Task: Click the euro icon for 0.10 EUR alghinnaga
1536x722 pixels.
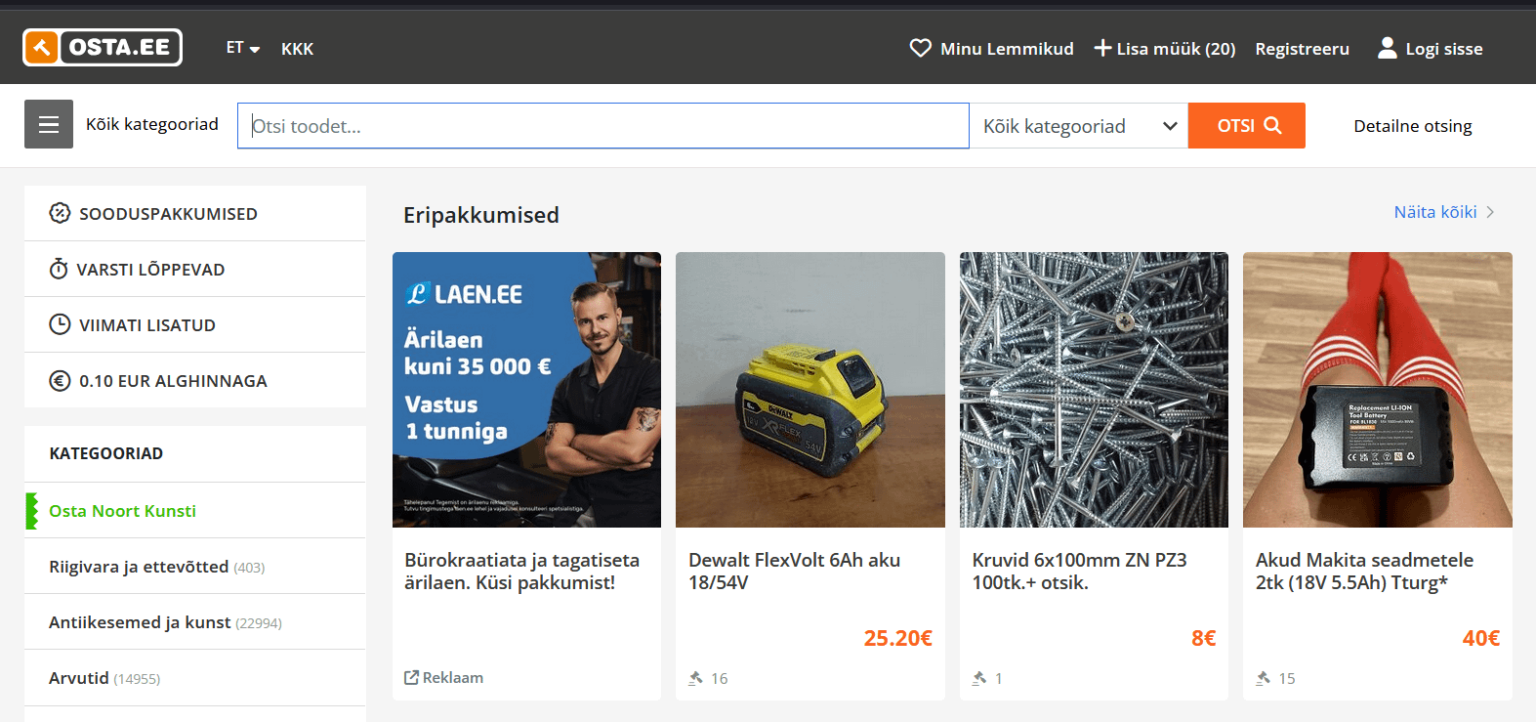Action: (60, 381)
